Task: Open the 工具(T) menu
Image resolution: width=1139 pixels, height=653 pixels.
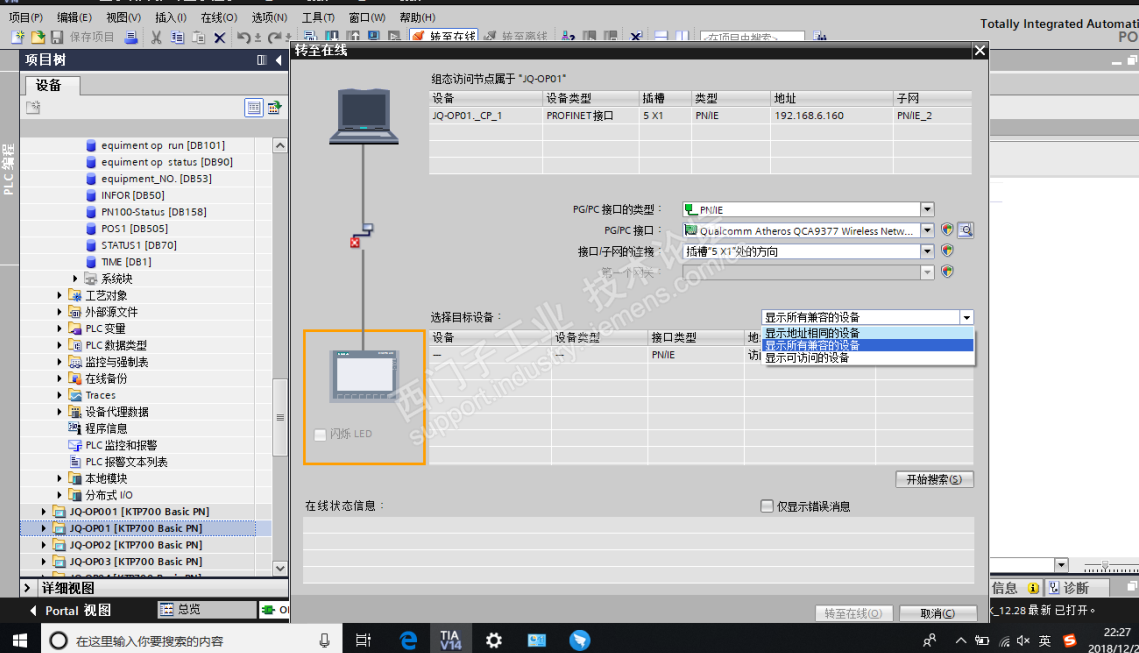Action: 318,17
